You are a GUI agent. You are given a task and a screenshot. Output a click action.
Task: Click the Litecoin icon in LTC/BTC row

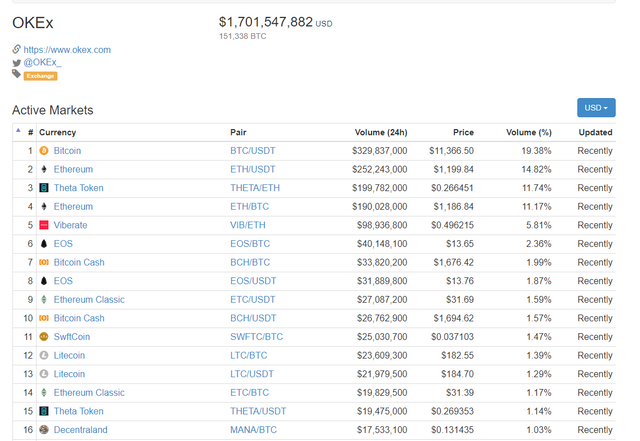point(44,355)
